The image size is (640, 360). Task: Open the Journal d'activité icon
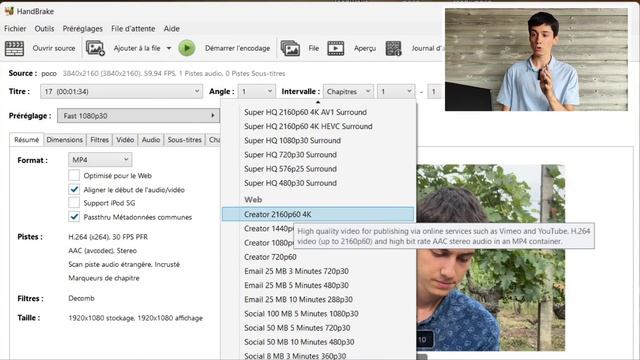pyautogui.click(x=393, y=48)
